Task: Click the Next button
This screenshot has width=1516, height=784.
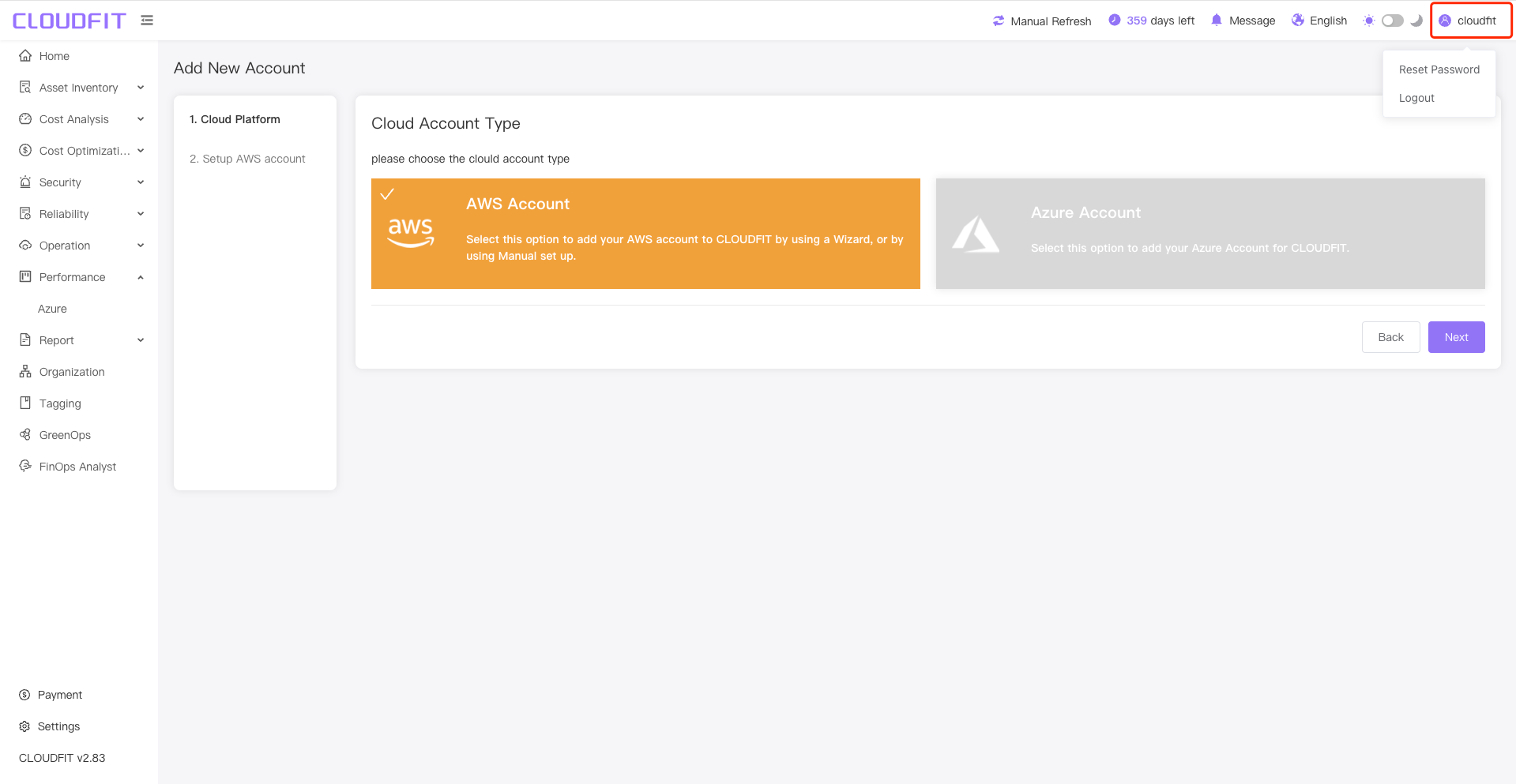Action: pyautogui.click(x=1456, y=337)
